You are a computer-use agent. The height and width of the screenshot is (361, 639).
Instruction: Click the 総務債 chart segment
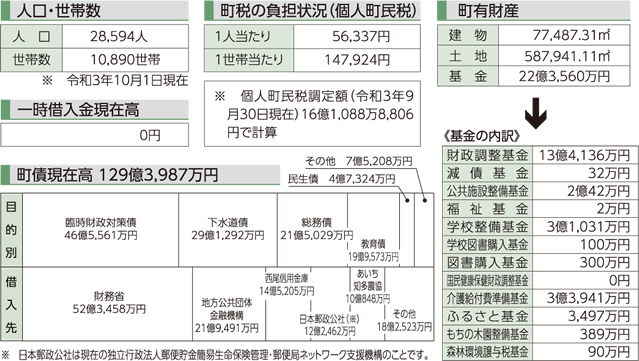[313, 230]
